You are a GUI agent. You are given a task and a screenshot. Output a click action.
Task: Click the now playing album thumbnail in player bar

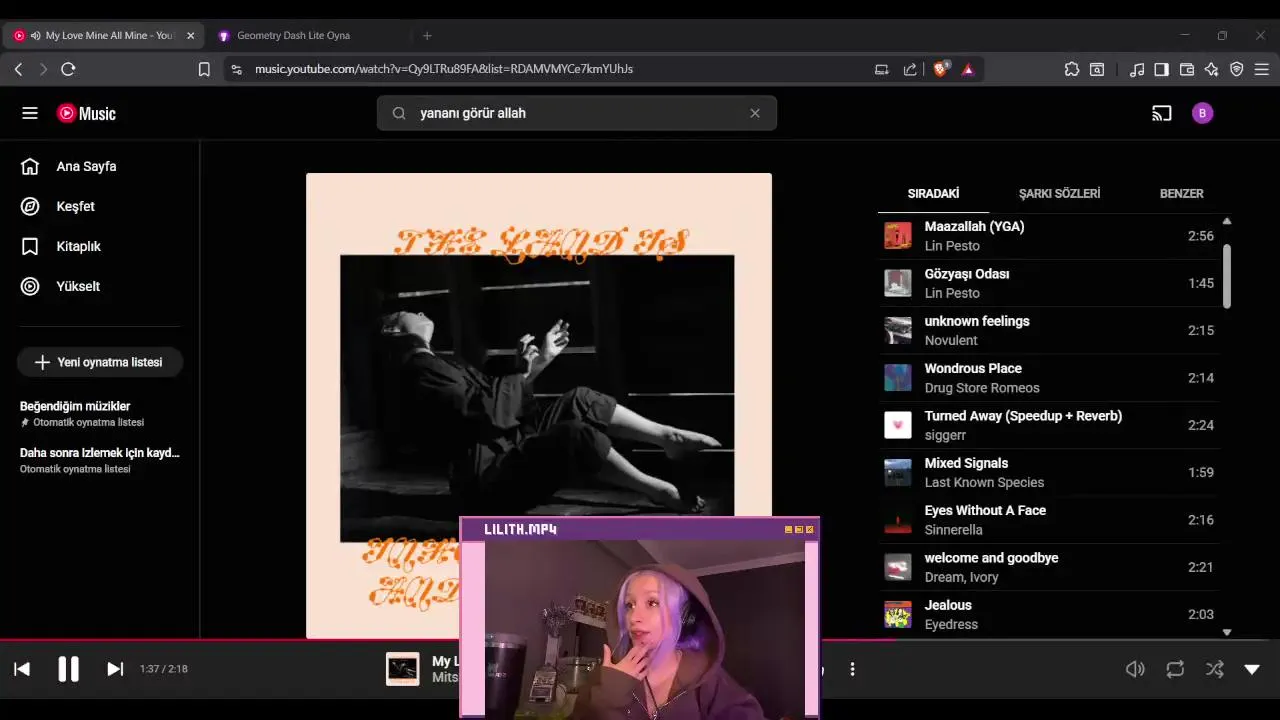(403, 669)
